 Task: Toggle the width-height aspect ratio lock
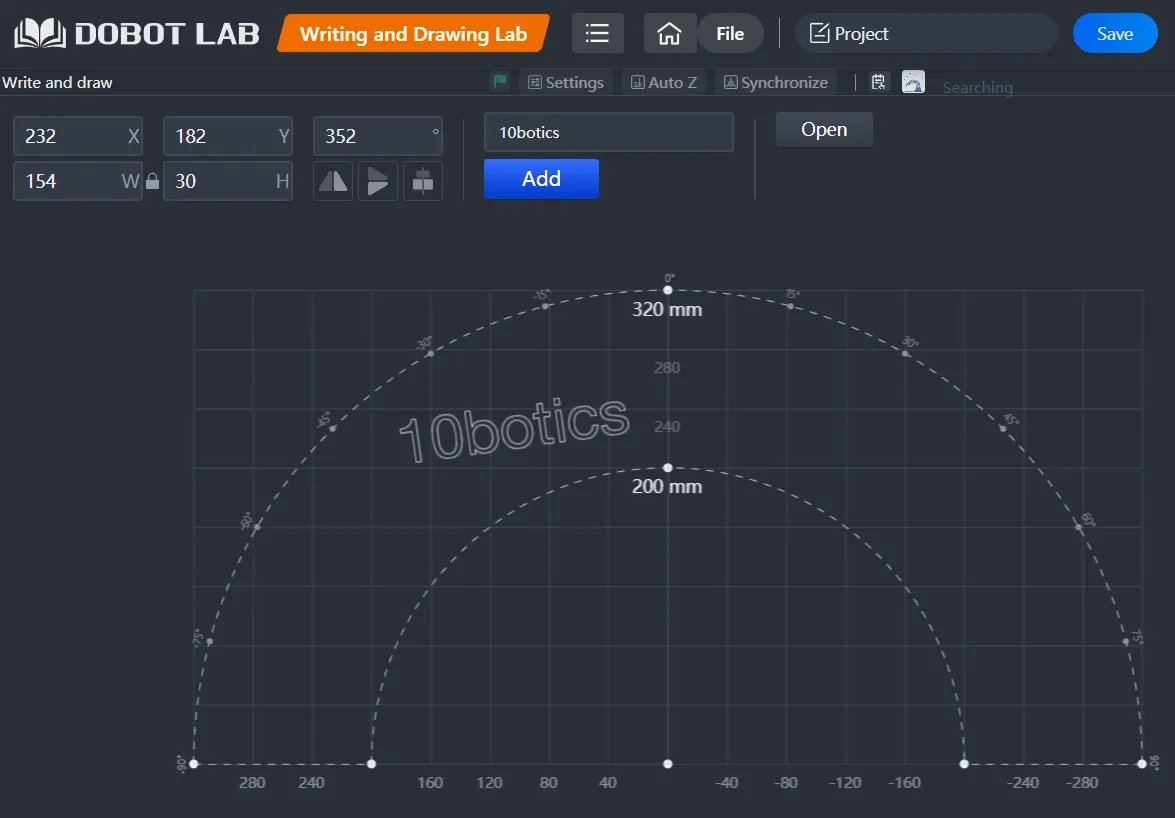152,181
